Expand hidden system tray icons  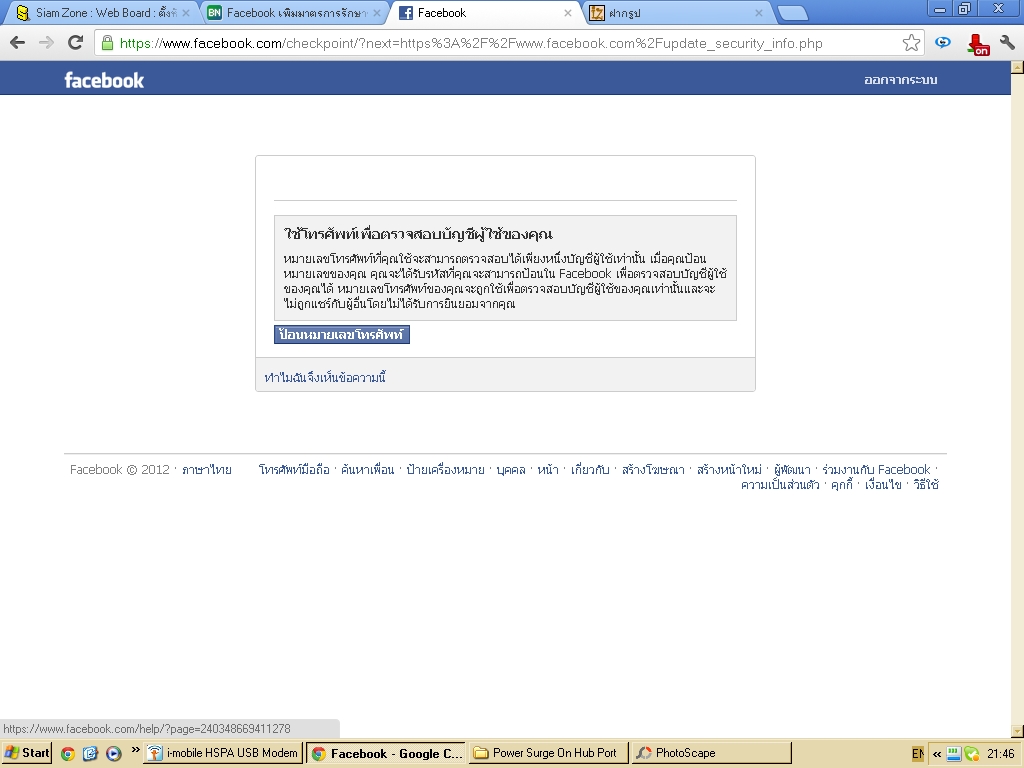coord(936,754)
